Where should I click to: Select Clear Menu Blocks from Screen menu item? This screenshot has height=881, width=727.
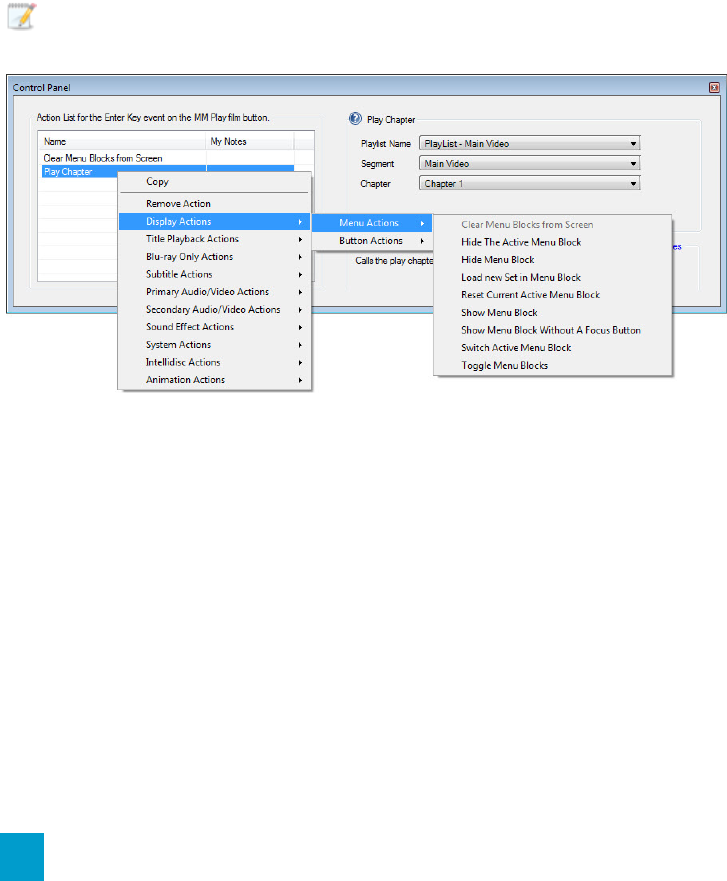(553, 225)
